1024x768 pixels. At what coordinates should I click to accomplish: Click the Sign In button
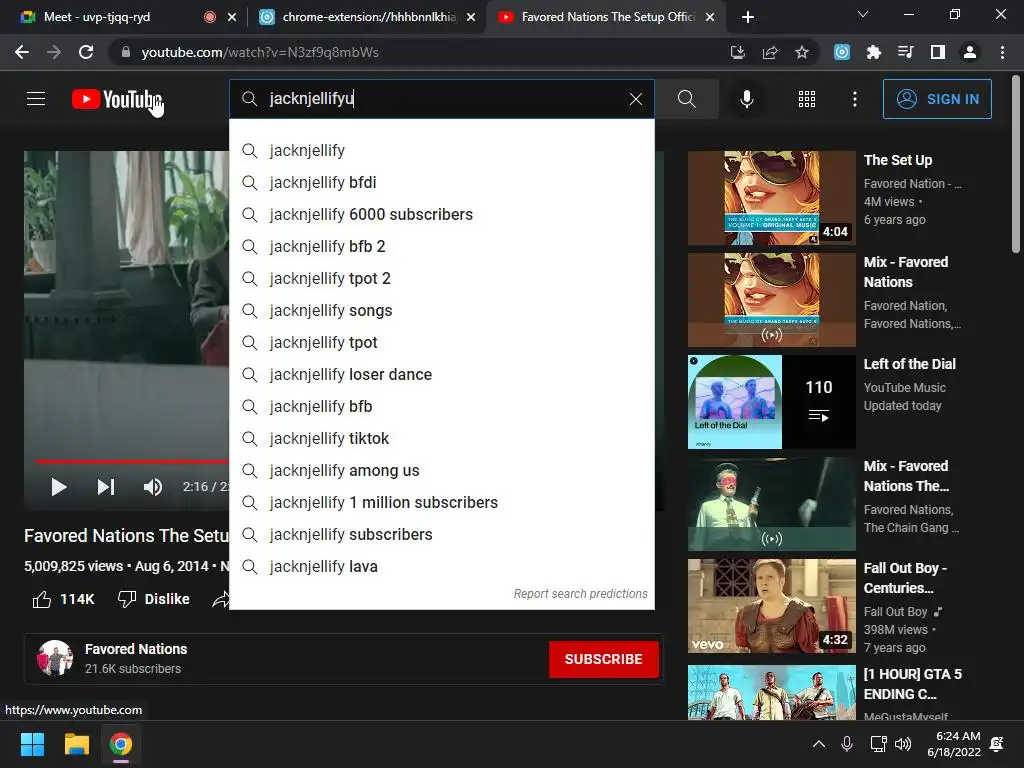pos(936,99)
